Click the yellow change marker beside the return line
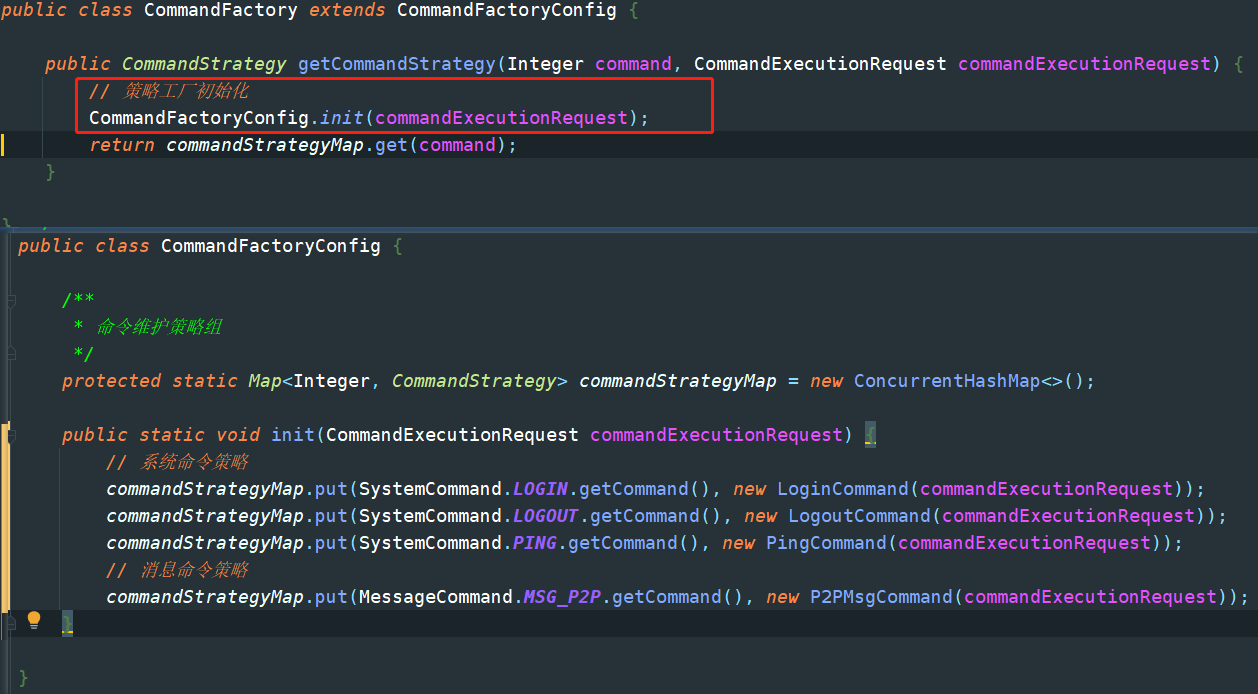Screen dimensions: 1258x694 [x=3, y=145]
